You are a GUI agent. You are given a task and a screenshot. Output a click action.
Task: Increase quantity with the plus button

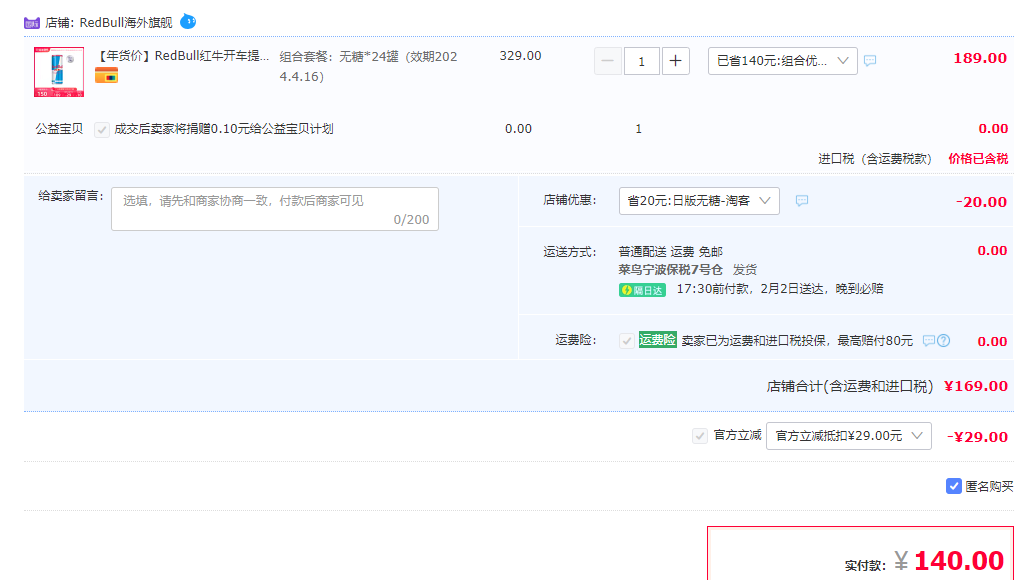675,61
